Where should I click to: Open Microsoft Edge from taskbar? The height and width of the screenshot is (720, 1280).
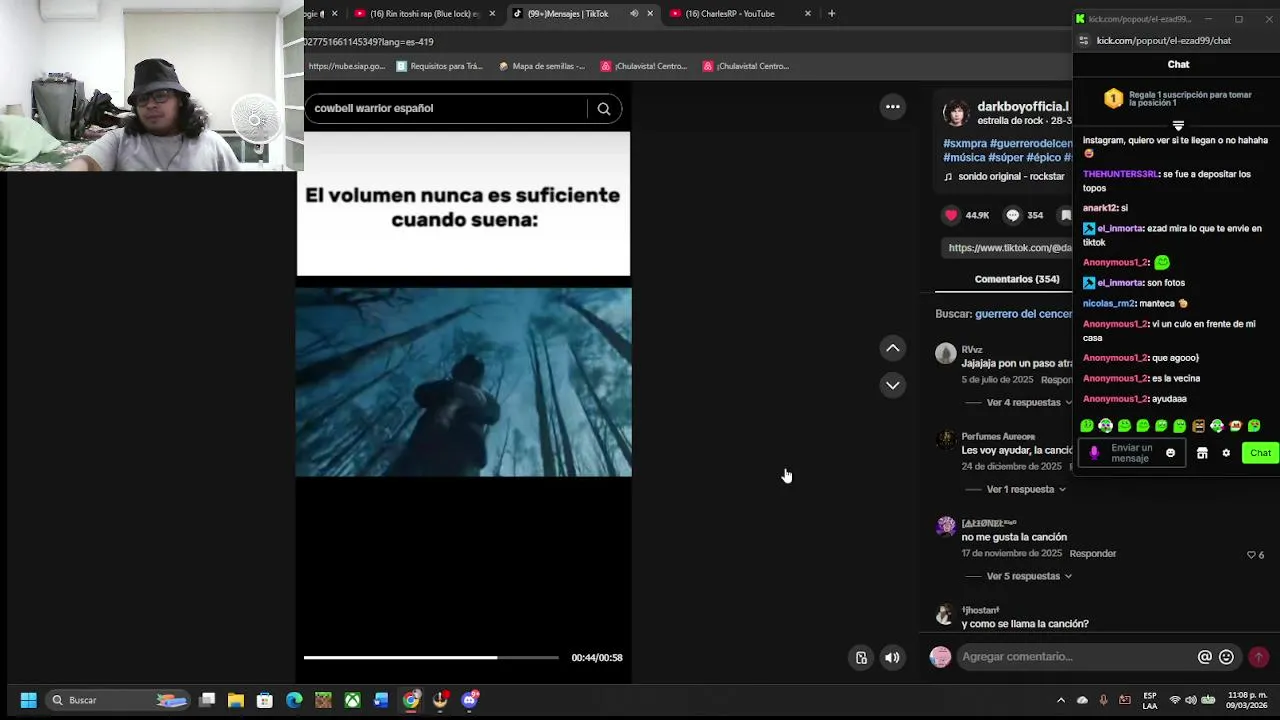(294, 700)
